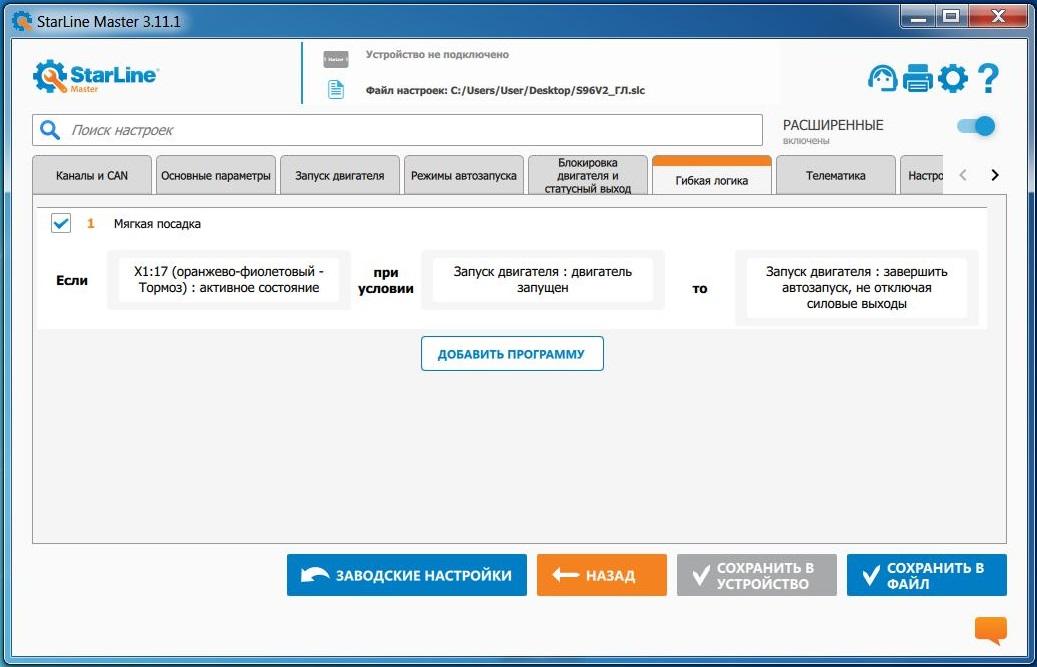This screenshot has width=1037, height=667.
Task: Click the Поиск настроек search field
Action: tap(410, 130)
